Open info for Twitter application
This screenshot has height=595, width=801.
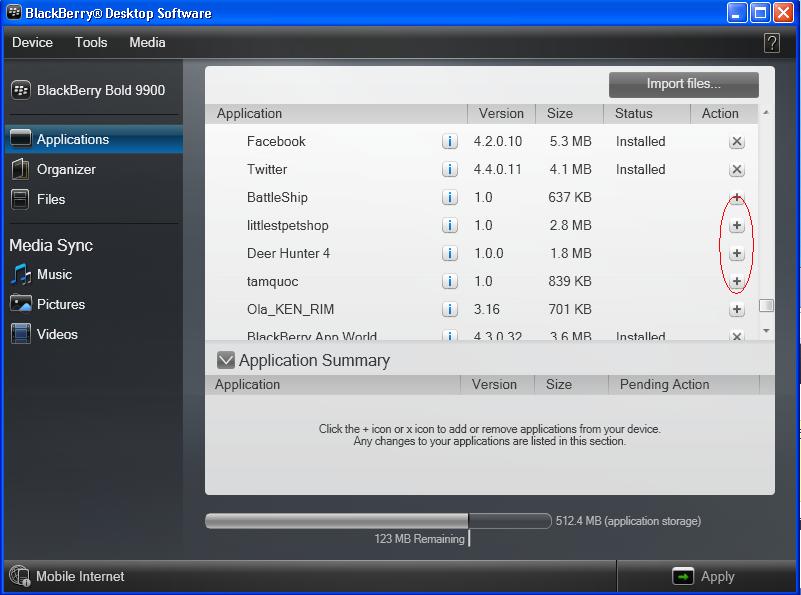pos(450,169)
